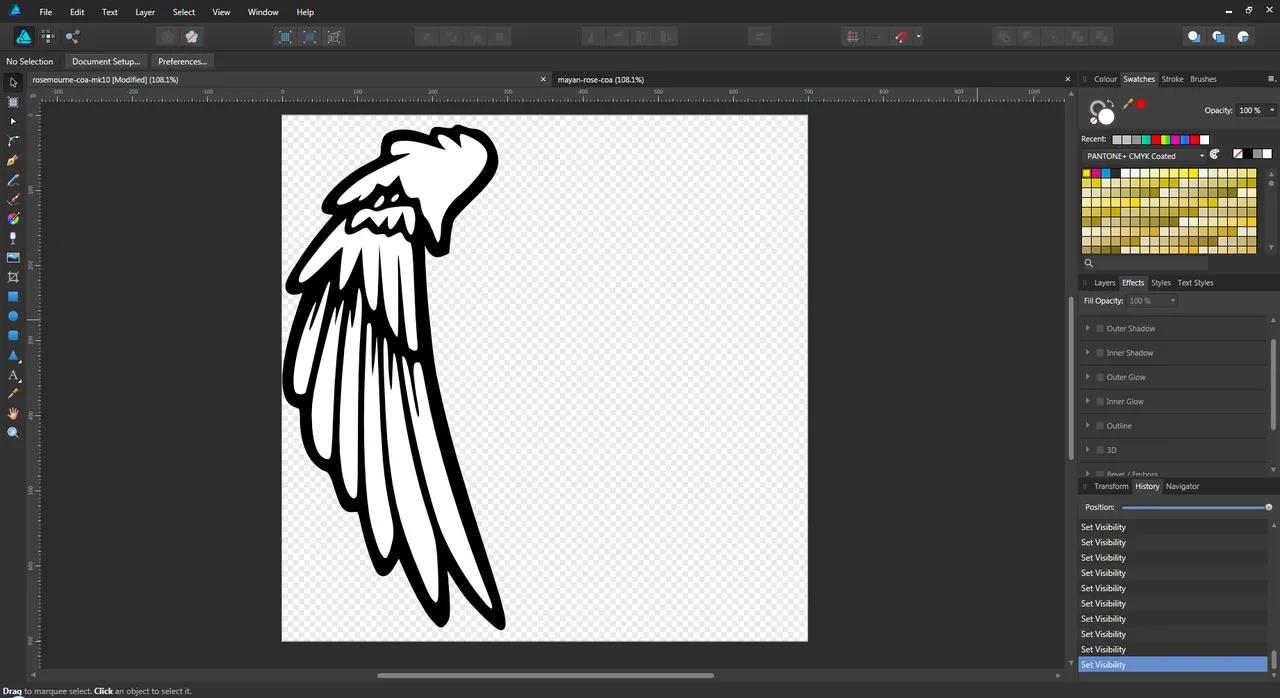Enable the Inner Shadow effect checkbox

1100,353
